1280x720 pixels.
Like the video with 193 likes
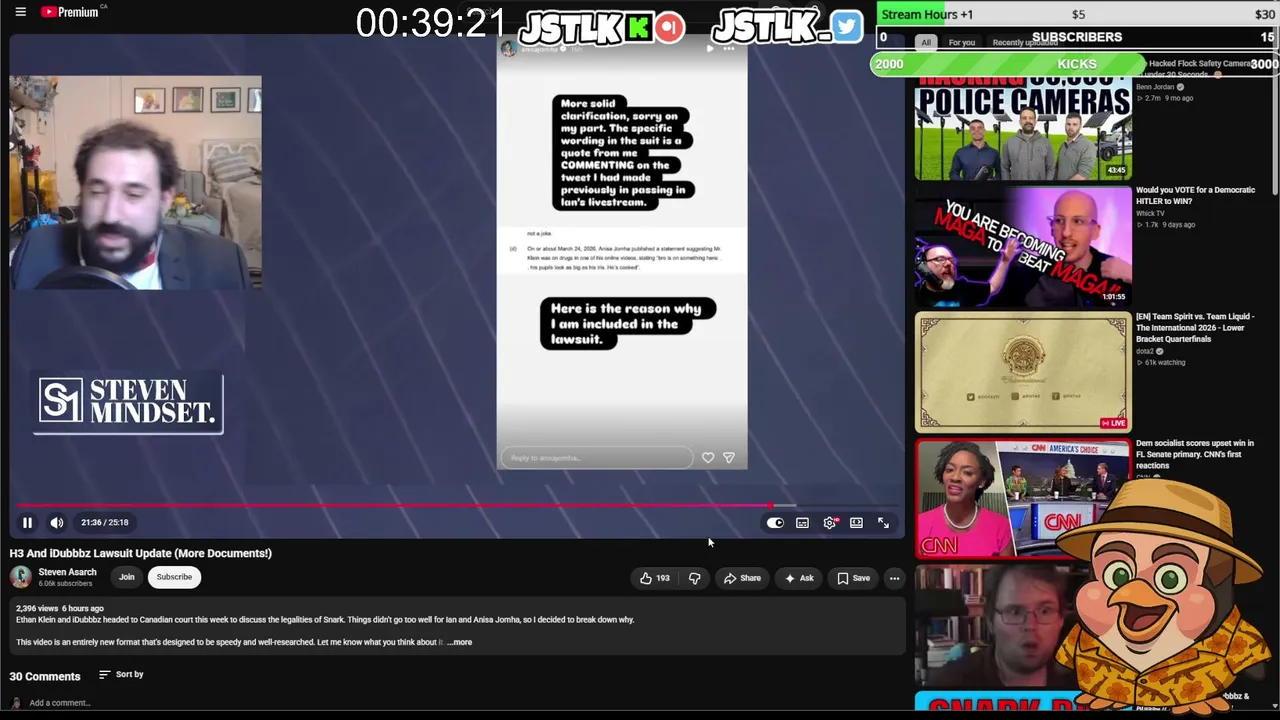point(655,578)
